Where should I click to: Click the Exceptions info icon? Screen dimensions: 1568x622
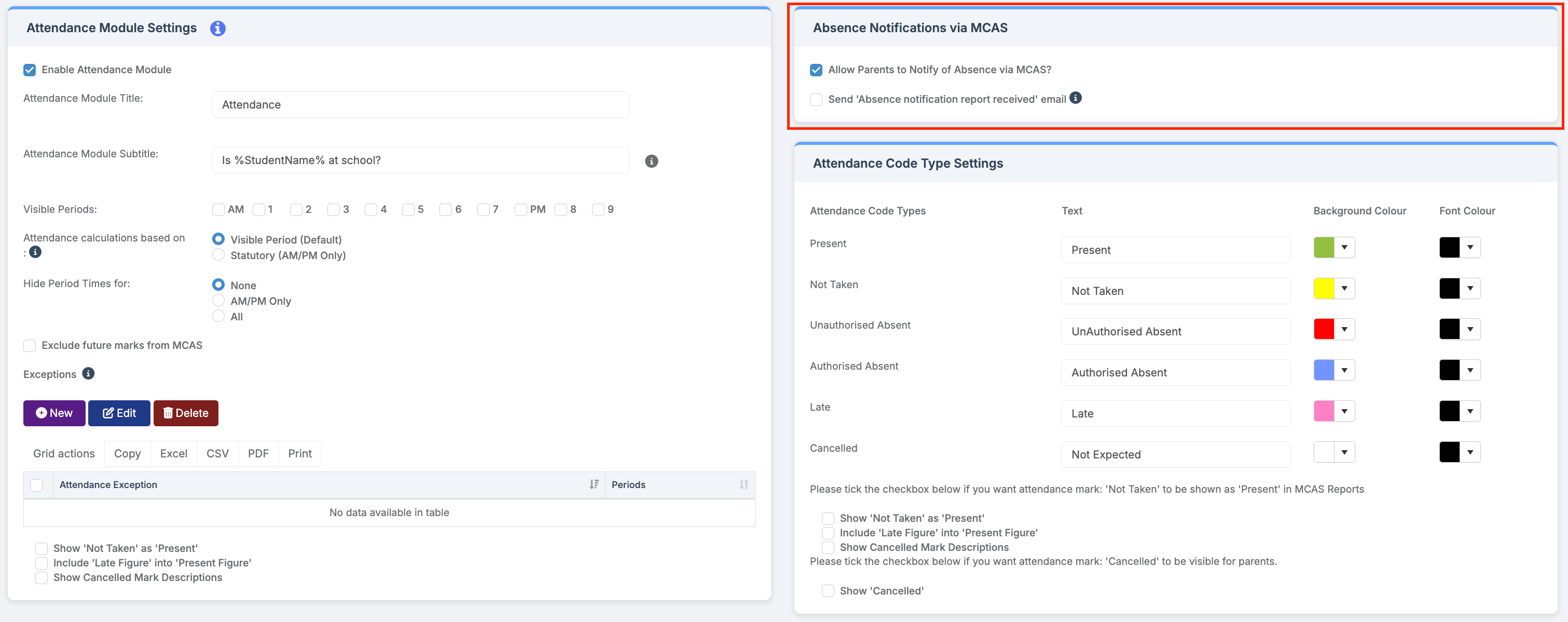tap(88, 373)
